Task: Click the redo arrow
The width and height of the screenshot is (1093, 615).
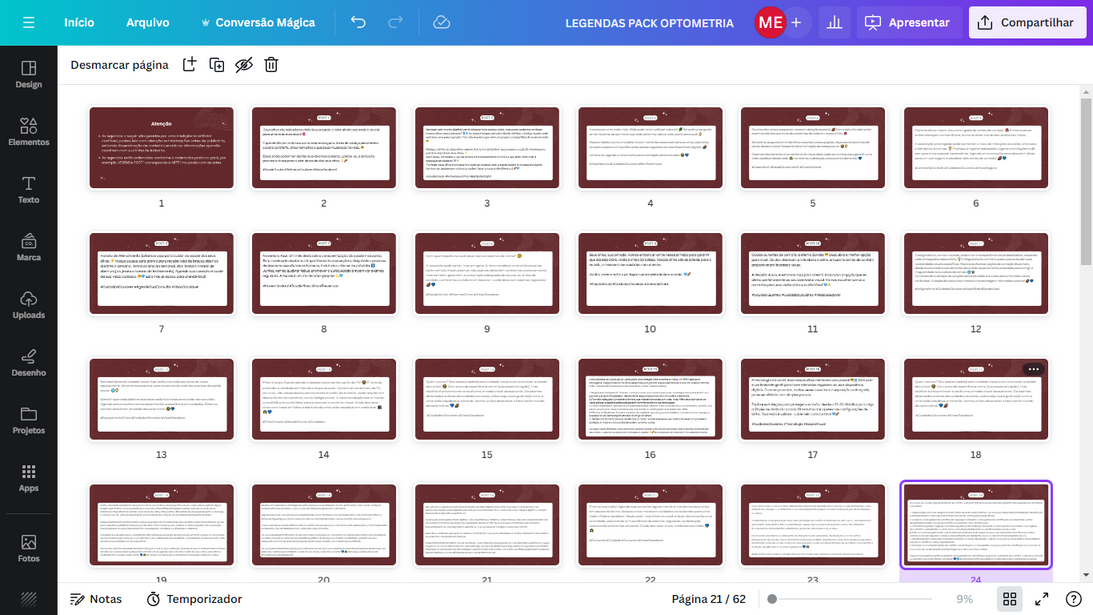Action: click(395, 22)
